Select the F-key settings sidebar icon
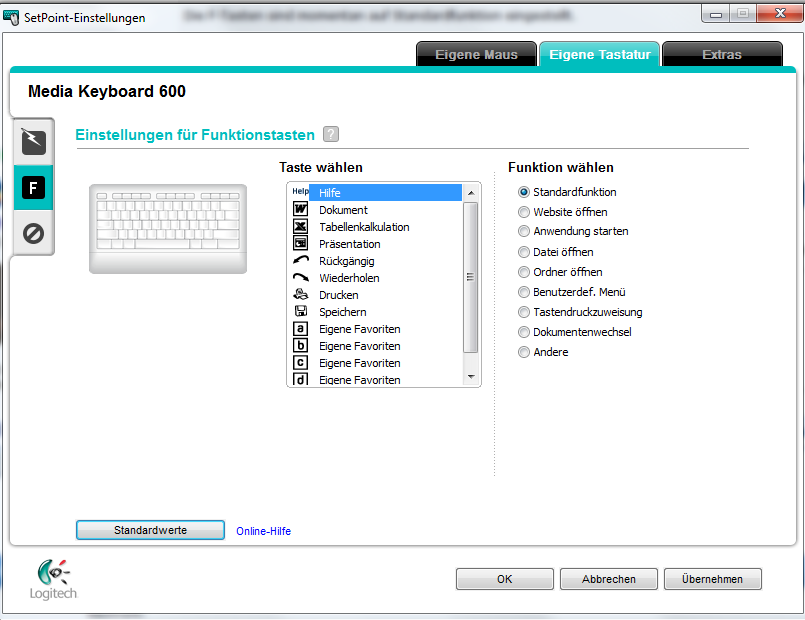 pos(33,188)
